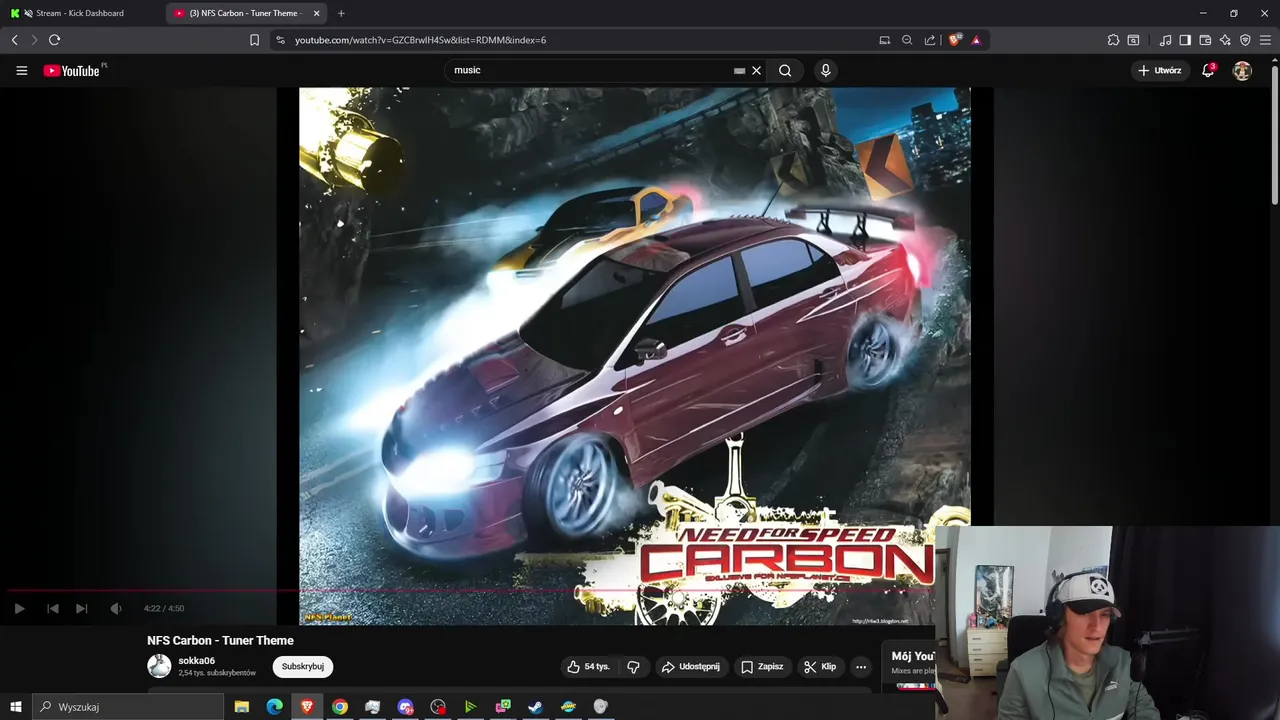Image resolution: width=1280 pixels, height=720 pixels.
Task: Open the browser main menu
Action: pos(1265,40)
